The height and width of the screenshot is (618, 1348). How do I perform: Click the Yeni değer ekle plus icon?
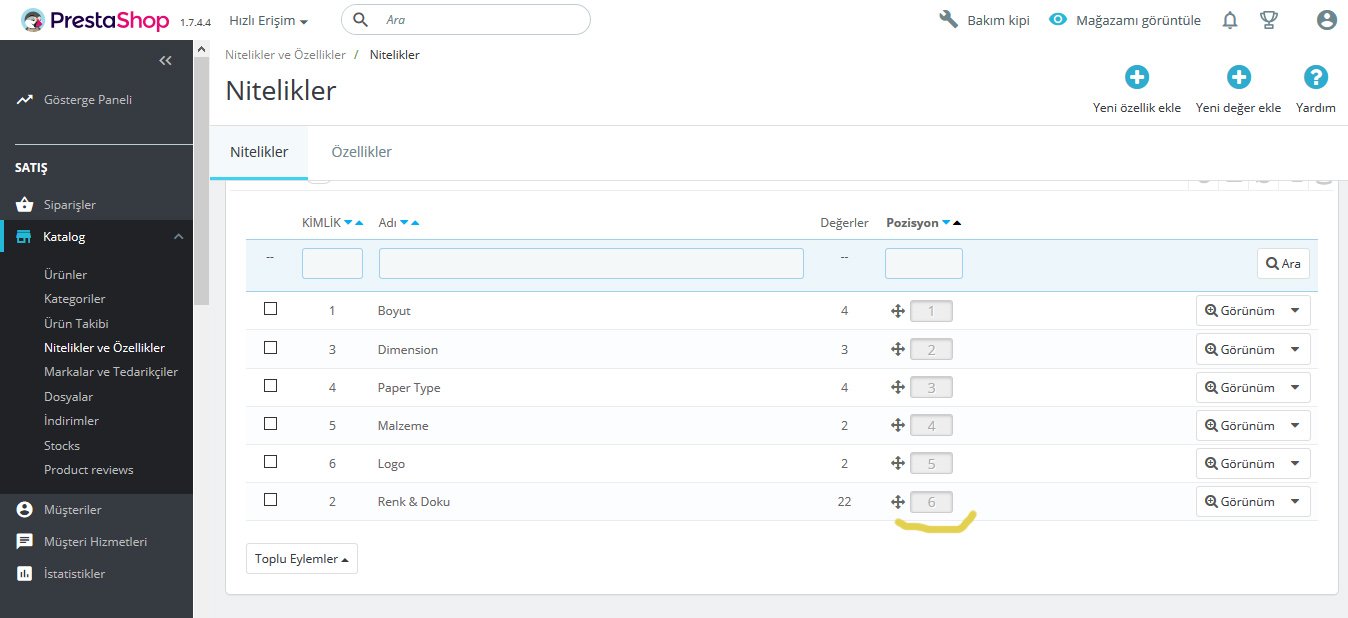[1239, 77]
